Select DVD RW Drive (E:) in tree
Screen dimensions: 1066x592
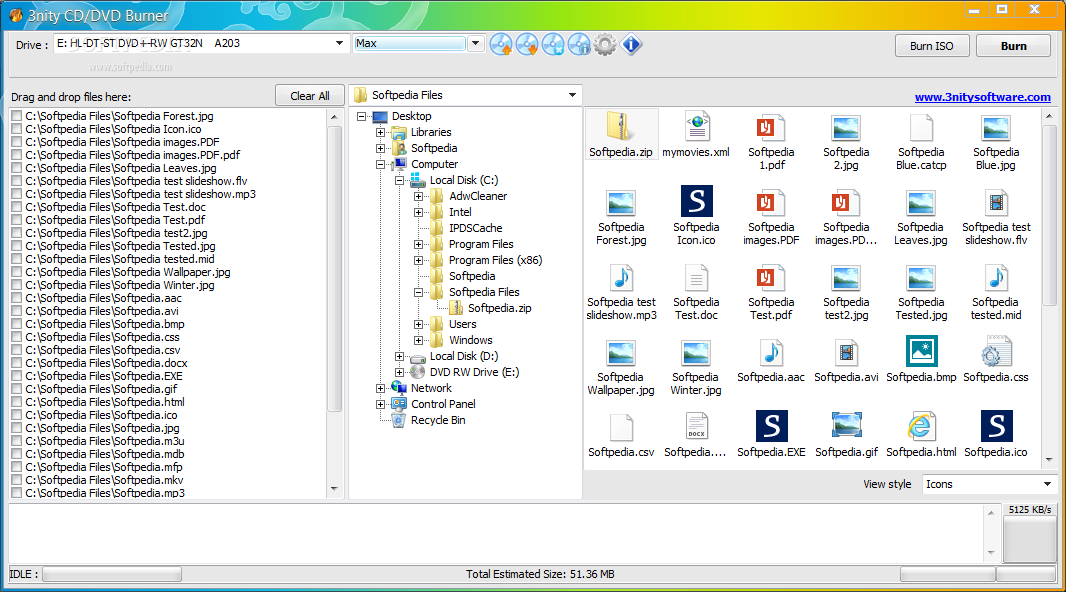click(474, 372)
